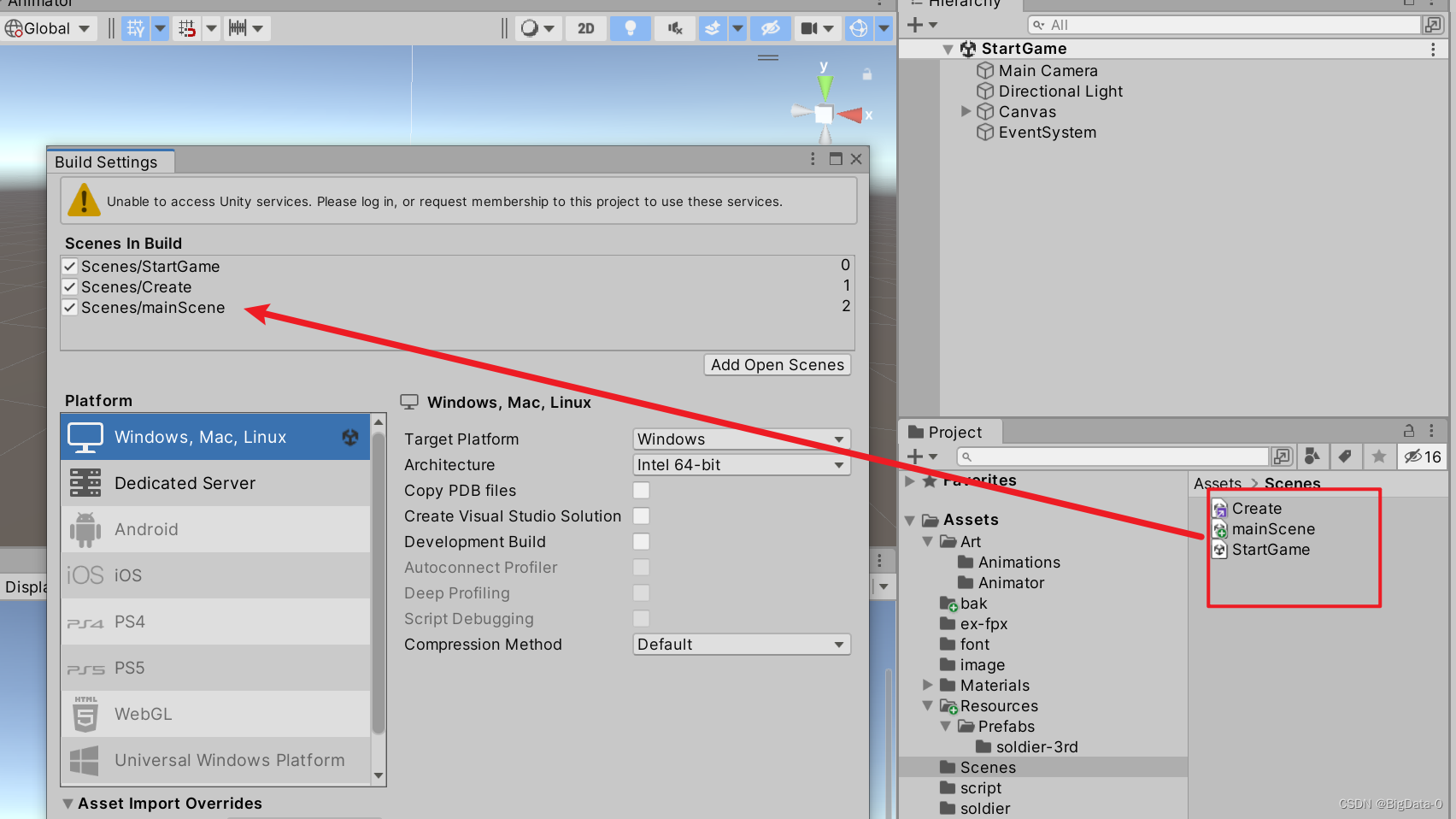The height and width of the screenshot is (819, 1456).
Task: Select the WebGL platform
Action: click(x=215, y=714)
